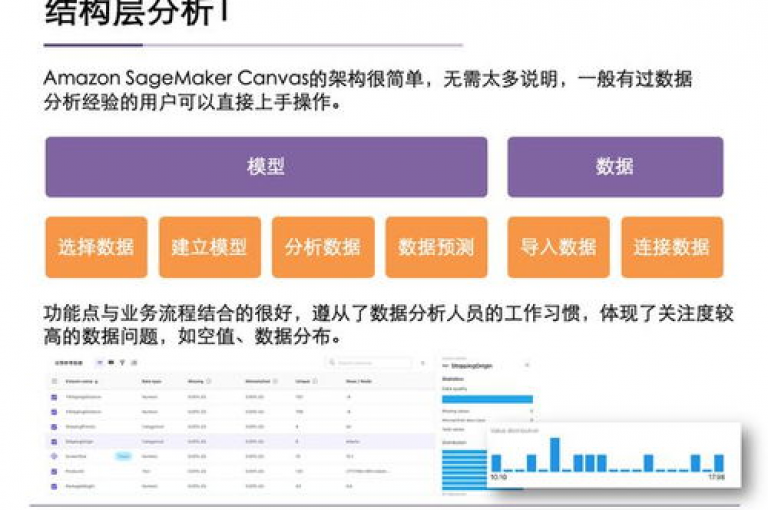Select the orange 数据预测 box
The width and height of the screenshot is (768, 510).
click(x=436, y=247)
